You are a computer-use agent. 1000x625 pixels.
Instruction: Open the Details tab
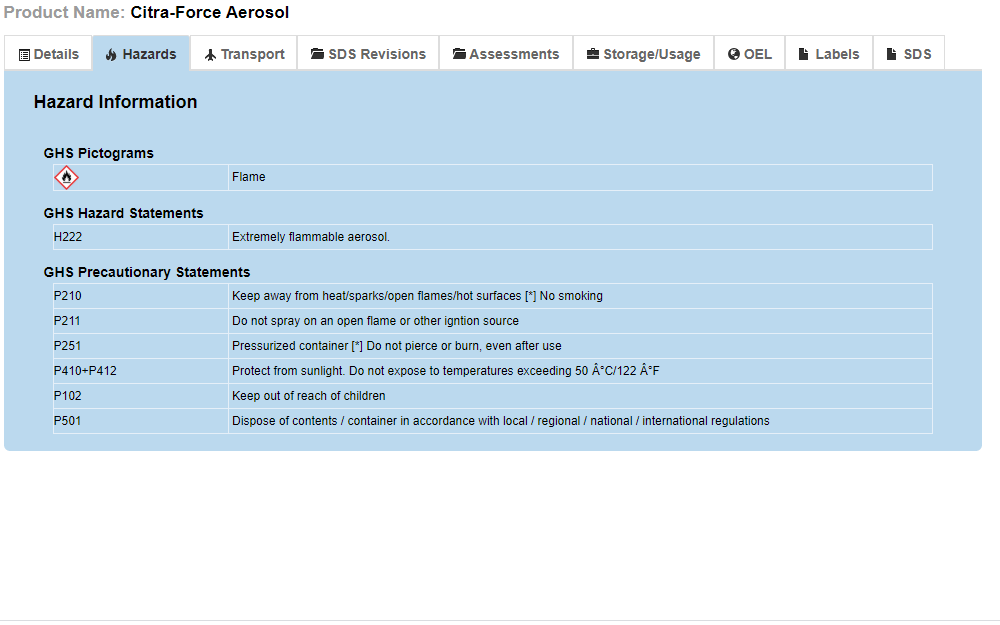pyautogui.click(x=48, y=54)
